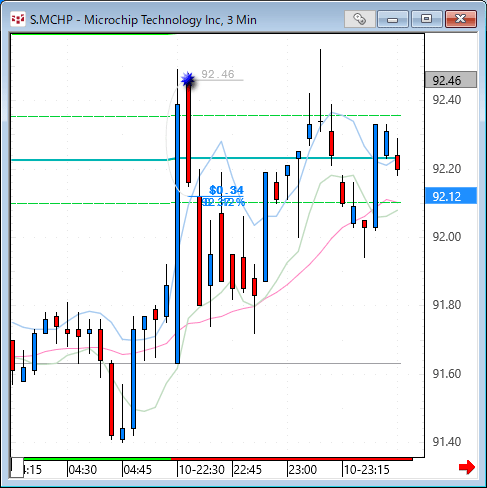The height and width of the screenshot is (488, 487).
Task: Click the 92.20 price scale value
Action: point(447,169)
